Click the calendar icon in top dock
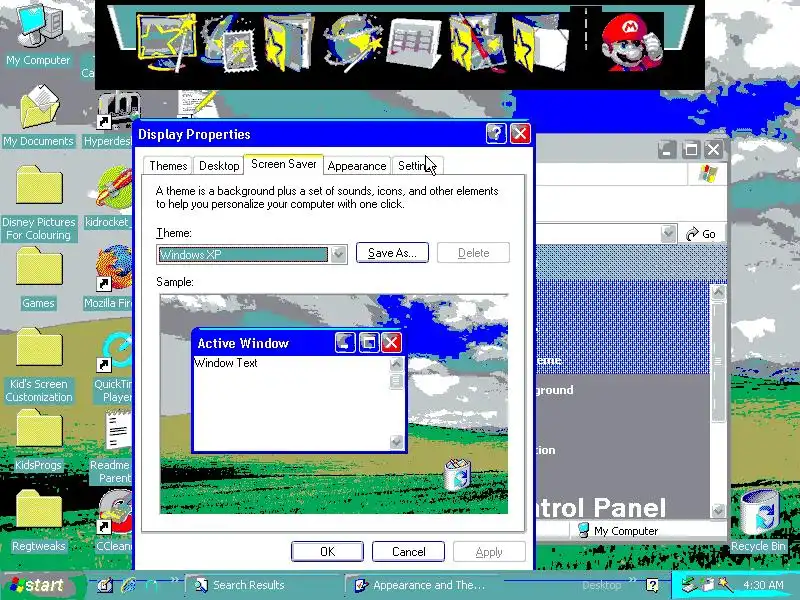Screen dimensions: 800x600 (413, 43)
